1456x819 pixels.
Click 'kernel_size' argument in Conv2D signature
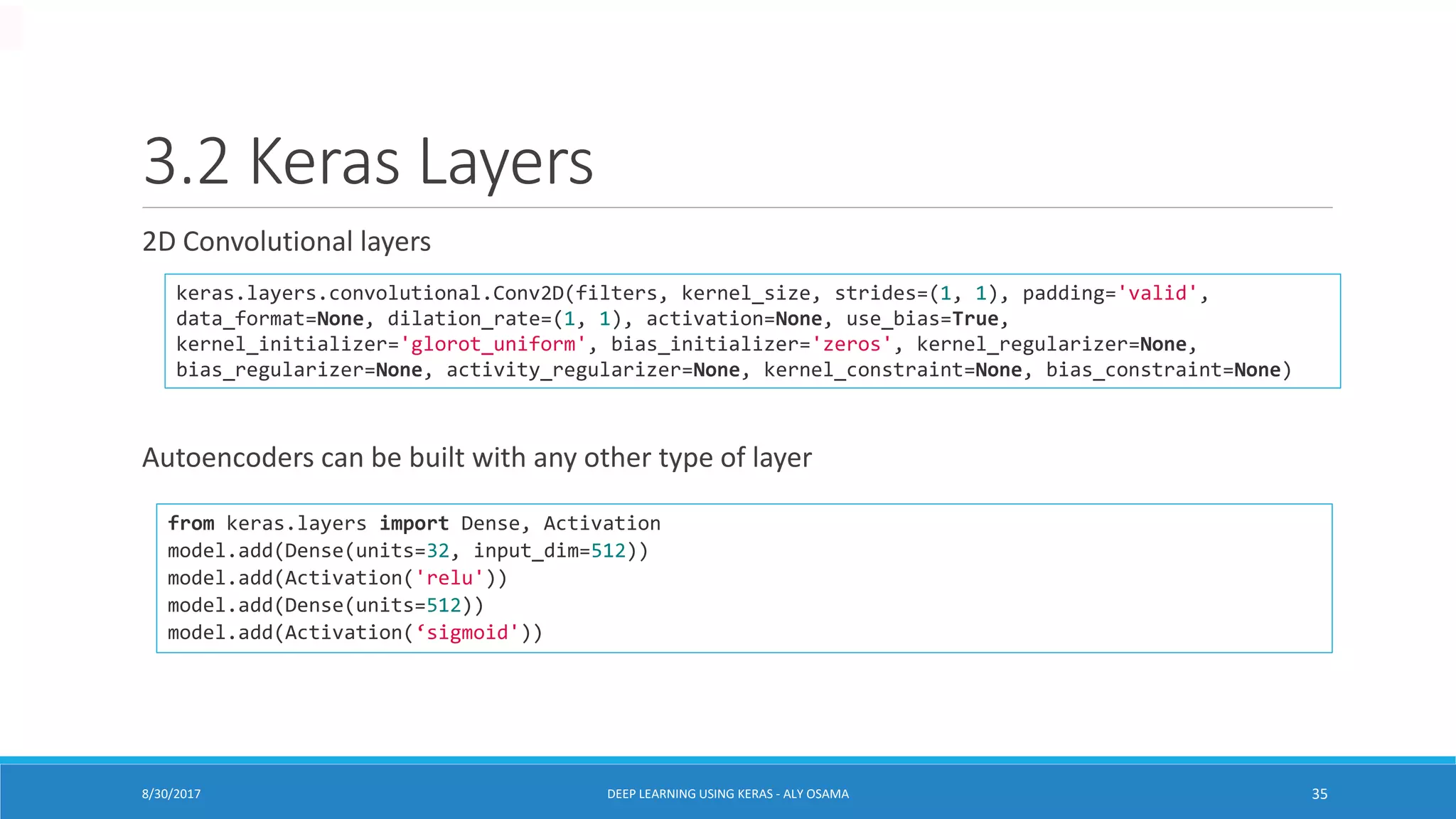point(746,293)
